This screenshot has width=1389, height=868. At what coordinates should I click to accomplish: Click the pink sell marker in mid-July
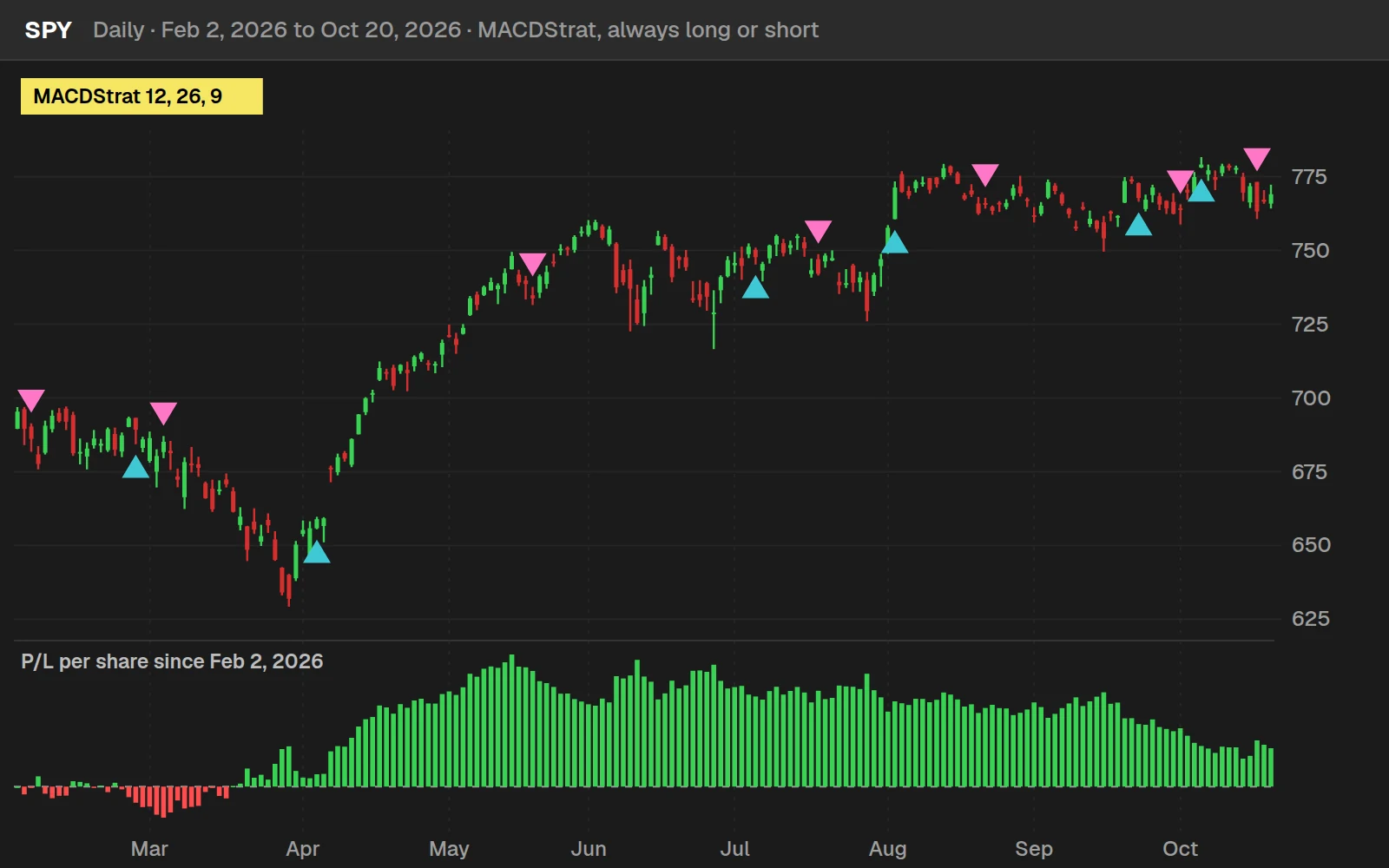(818, 231)
